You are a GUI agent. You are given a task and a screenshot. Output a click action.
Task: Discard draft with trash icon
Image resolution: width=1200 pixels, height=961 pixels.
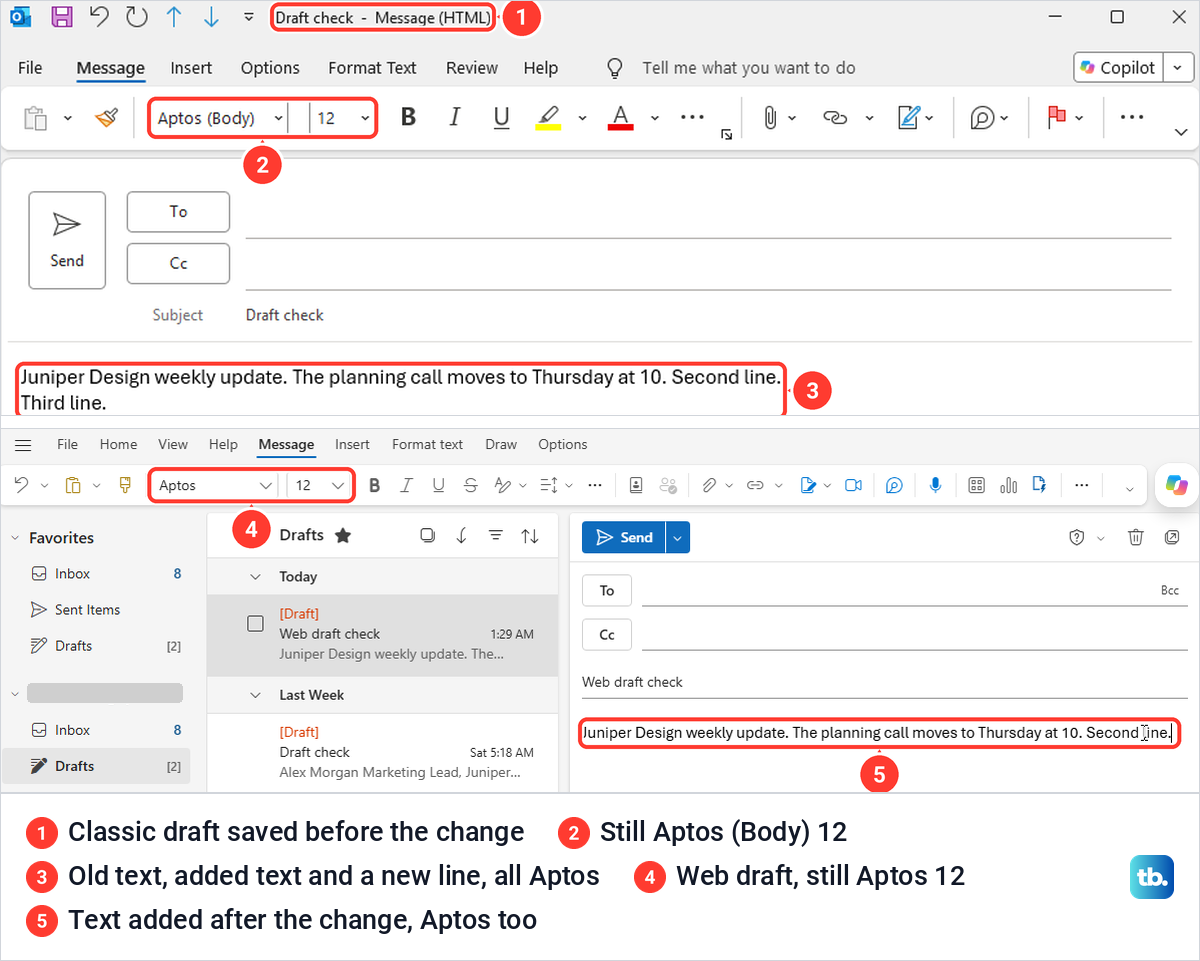pyautogui.click(x=1136, y=537)
